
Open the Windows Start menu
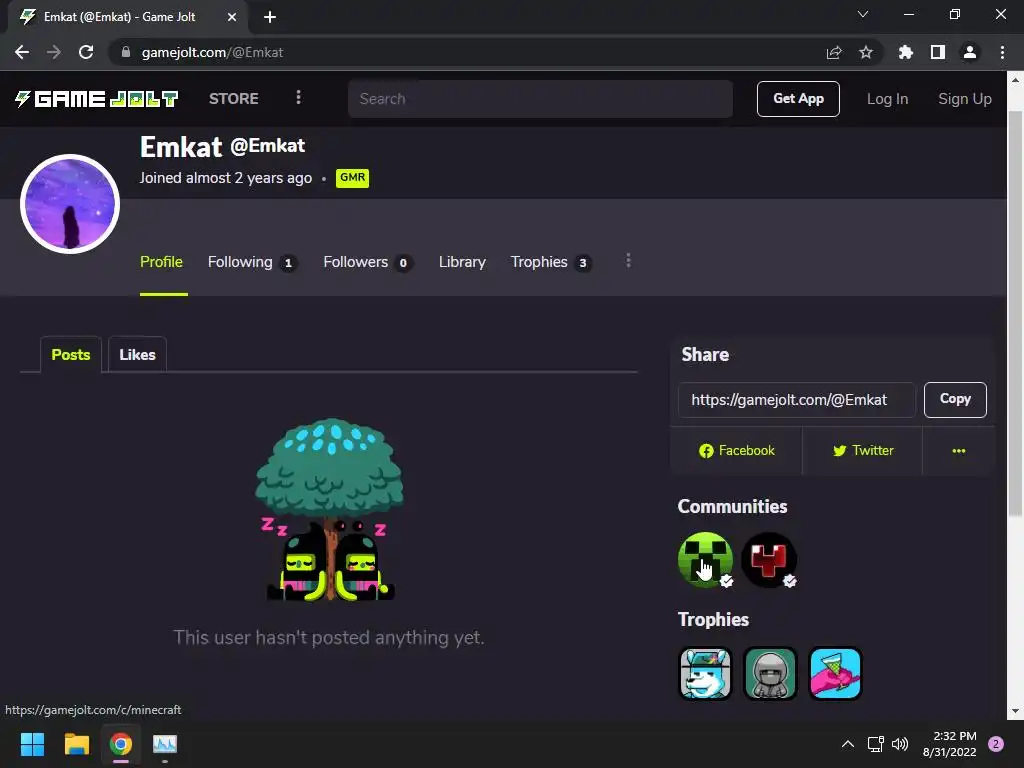(x=32, y=744)
